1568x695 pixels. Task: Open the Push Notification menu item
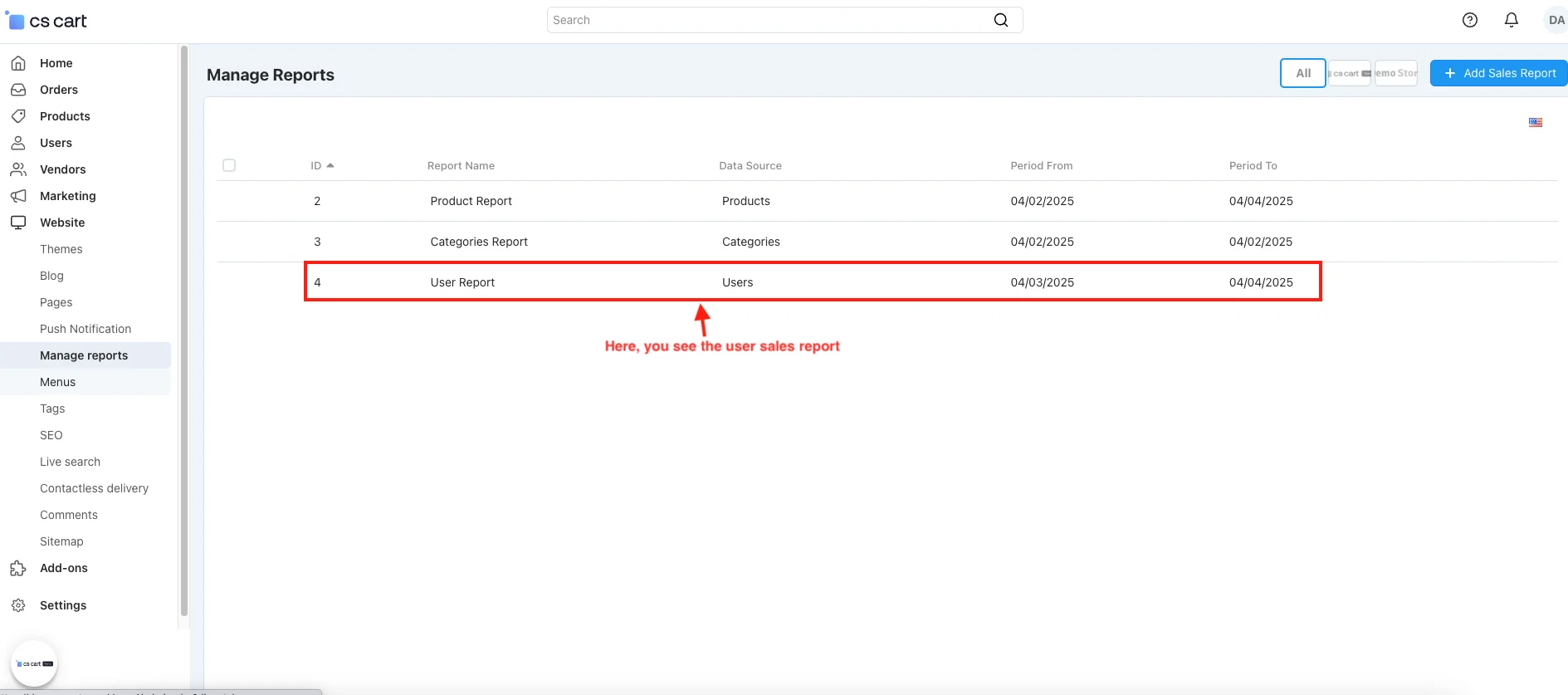click(85, 329)
